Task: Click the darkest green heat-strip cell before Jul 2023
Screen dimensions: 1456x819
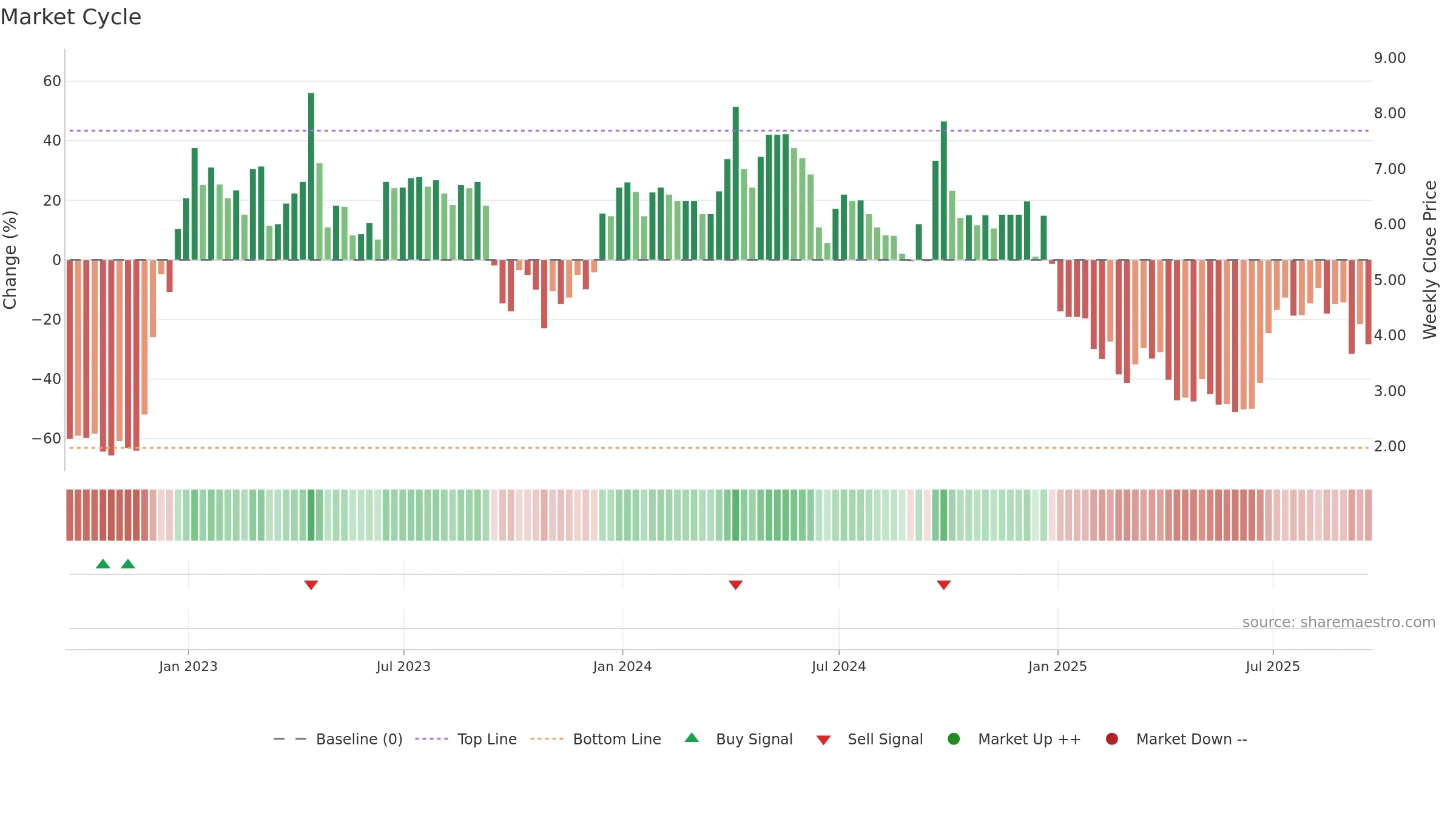Action: [311, 514]
